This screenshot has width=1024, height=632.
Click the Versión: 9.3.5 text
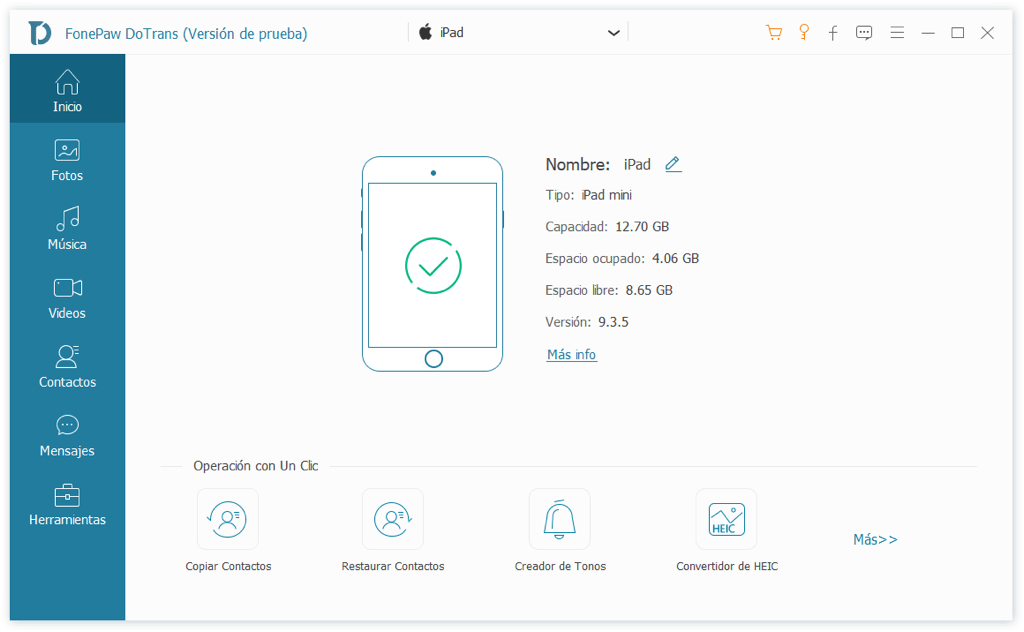coord(587,322)
